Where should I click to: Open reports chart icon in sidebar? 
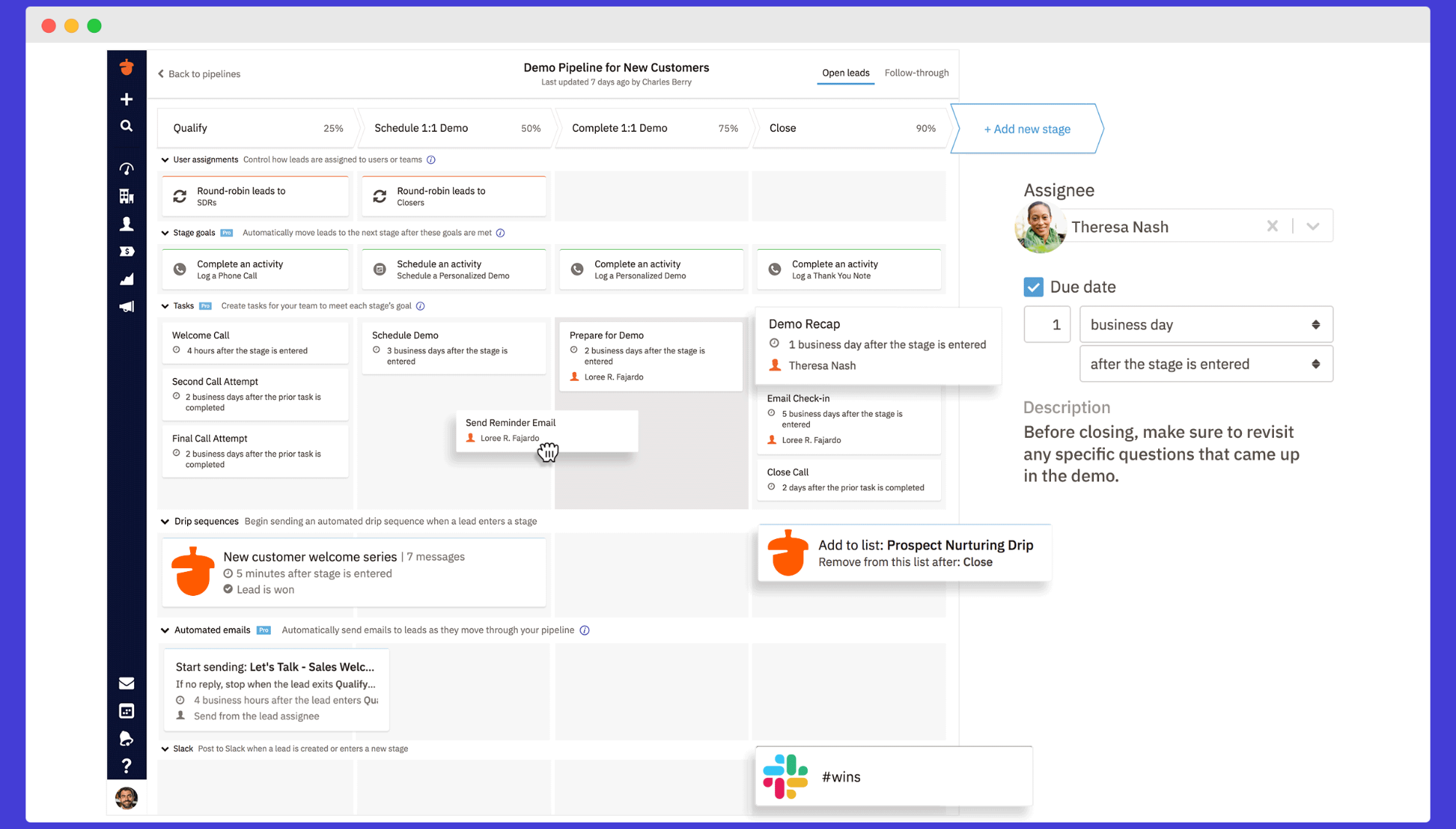(127, 279)
